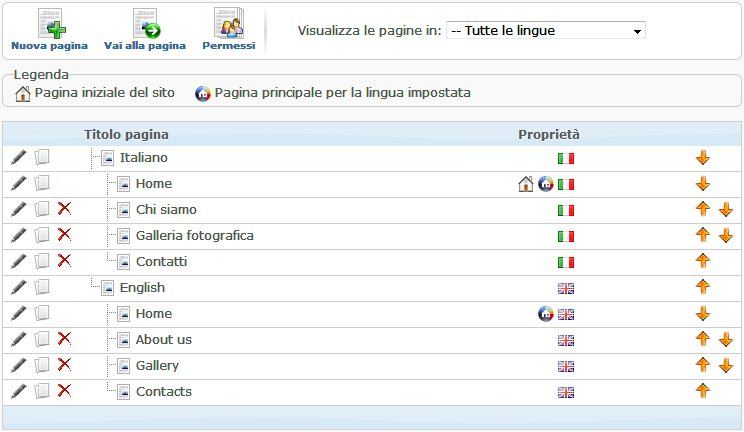This screenshot has height=432, width=744.
Task: Open the Permessi settings
Action: pos(228,30)
